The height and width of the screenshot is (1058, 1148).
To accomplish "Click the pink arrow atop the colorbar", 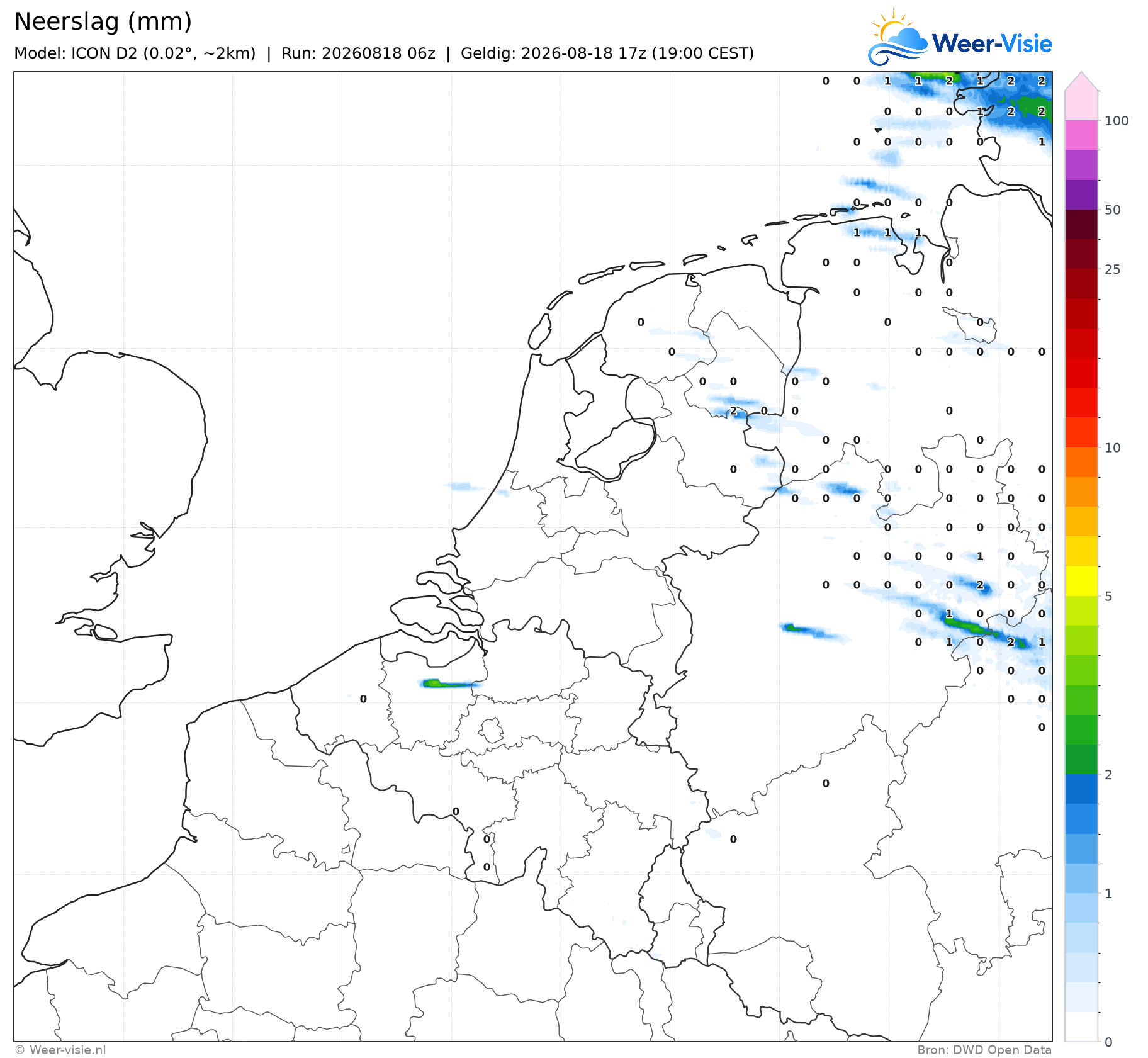I will pyautogui.click(x=1081, y=81).
